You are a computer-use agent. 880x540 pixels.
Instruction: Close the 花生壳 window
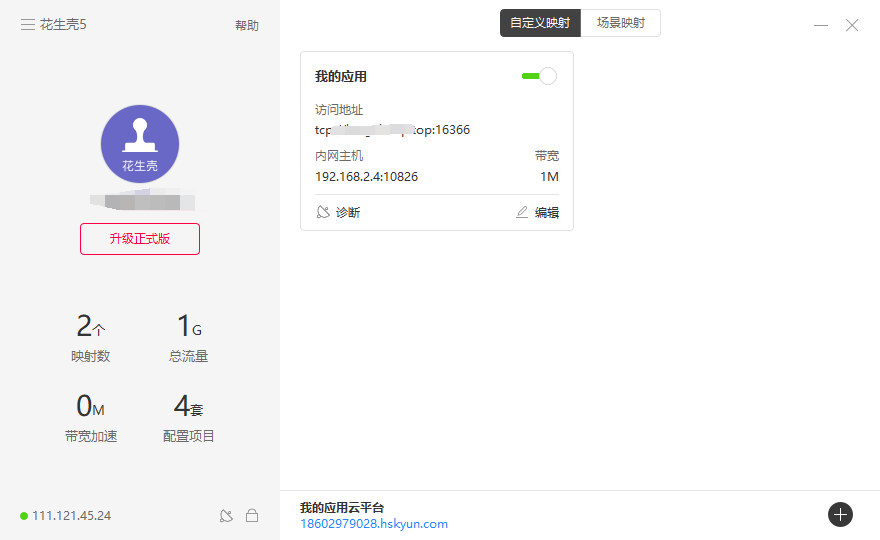click(852, 25)
